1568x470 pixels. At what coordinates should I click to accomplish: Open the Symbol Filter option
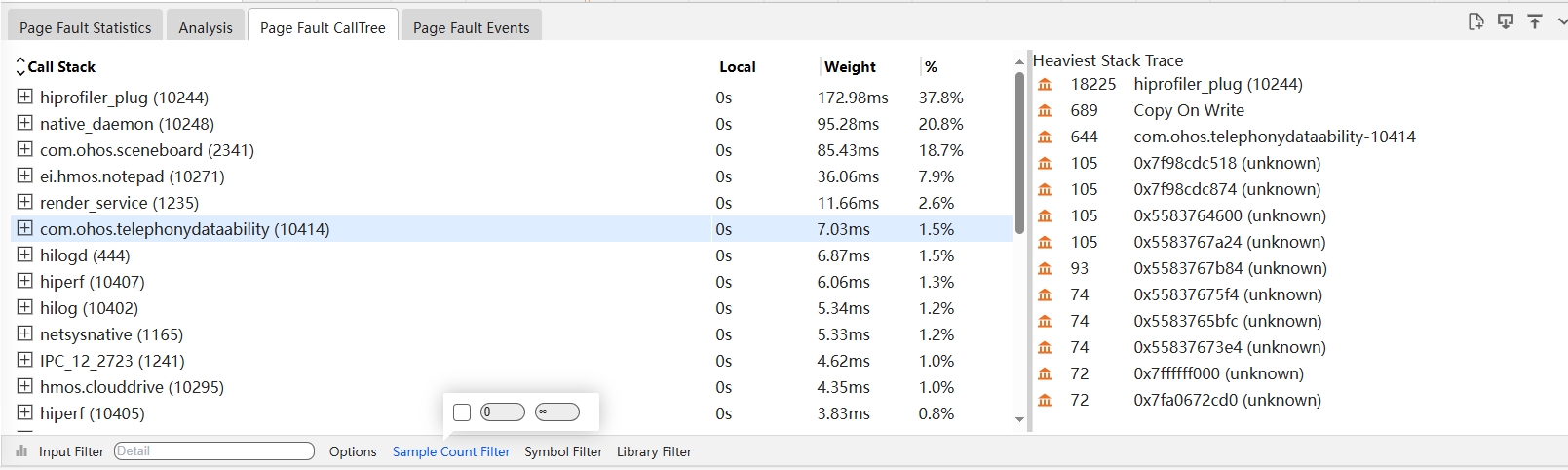(x=563, y=451)
